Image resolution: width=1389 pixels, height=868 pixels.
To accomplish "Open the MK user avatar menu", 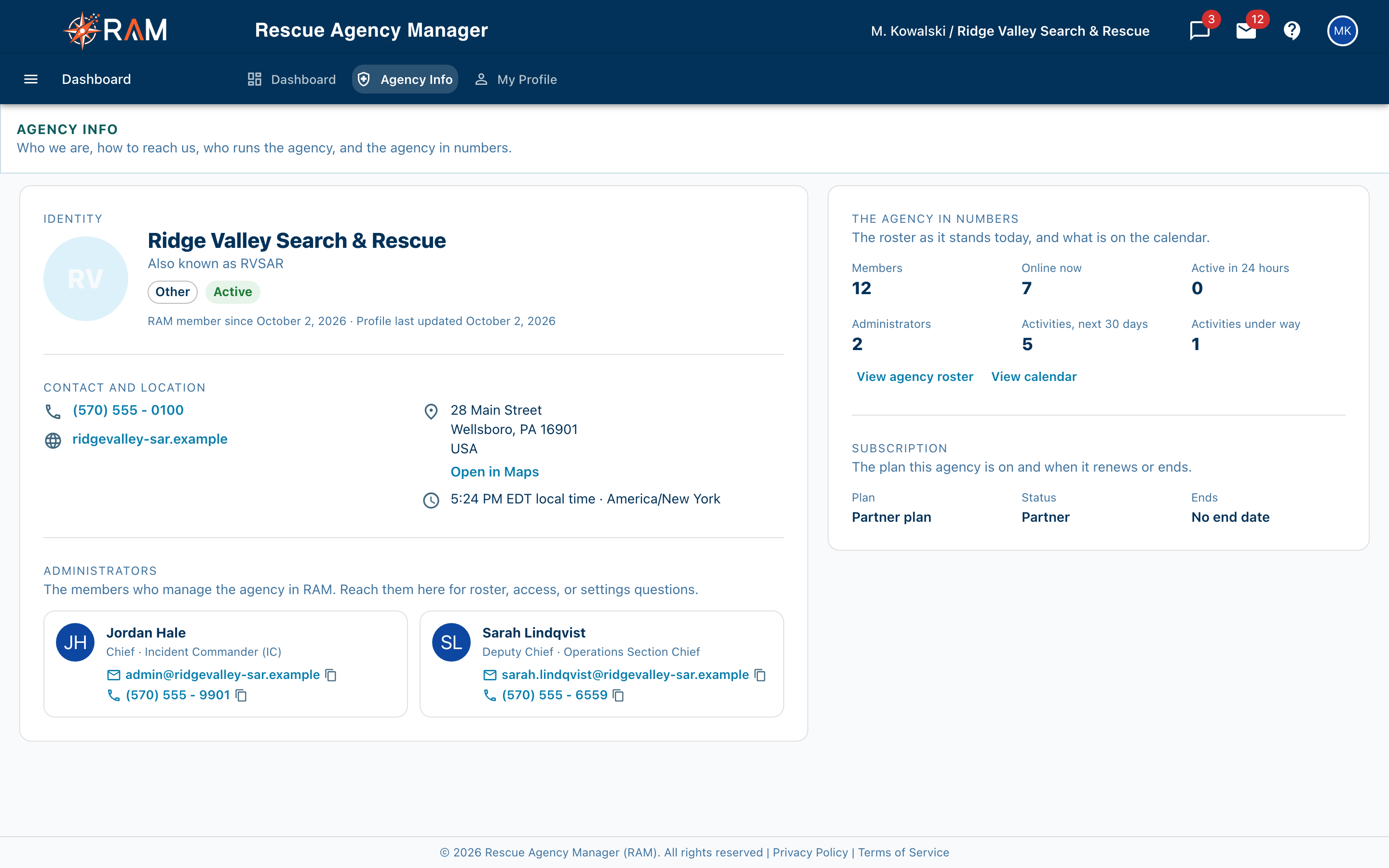I will coord(1342,30).
